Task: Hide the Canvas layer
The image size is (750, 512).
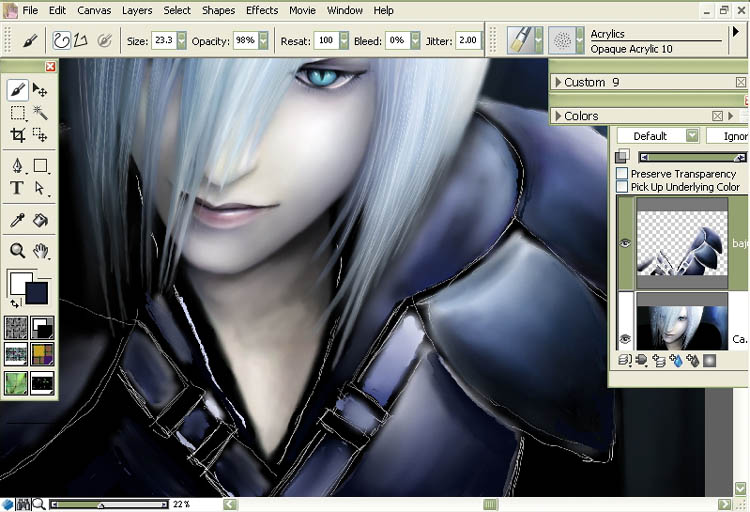Action: (x=625, y=339)
